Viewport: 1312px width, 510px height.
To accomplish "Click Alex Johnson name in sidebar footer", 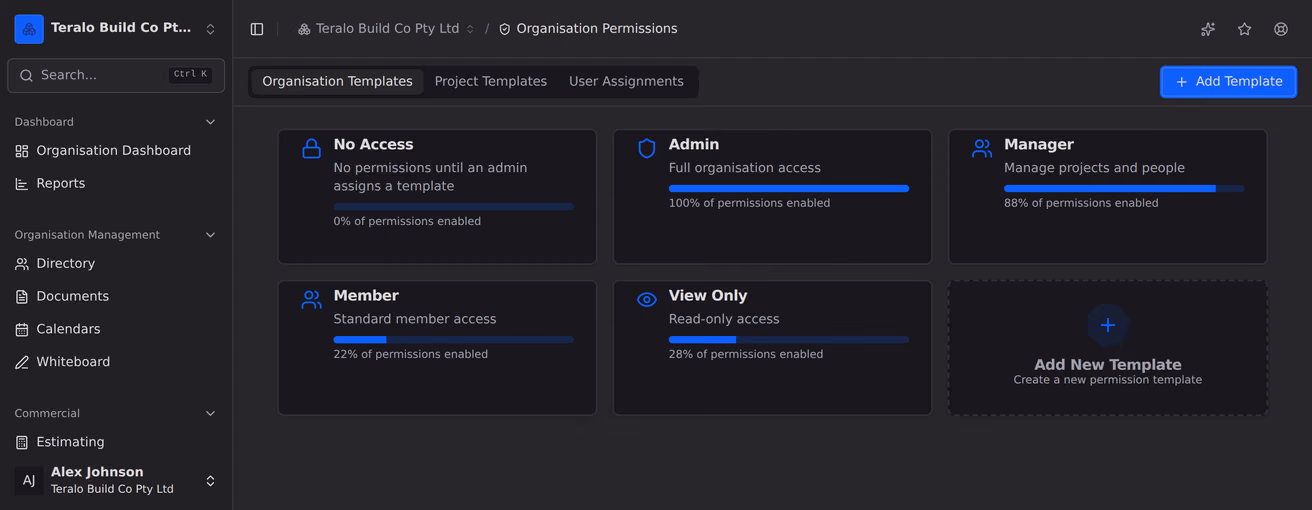I will point(97,472).
